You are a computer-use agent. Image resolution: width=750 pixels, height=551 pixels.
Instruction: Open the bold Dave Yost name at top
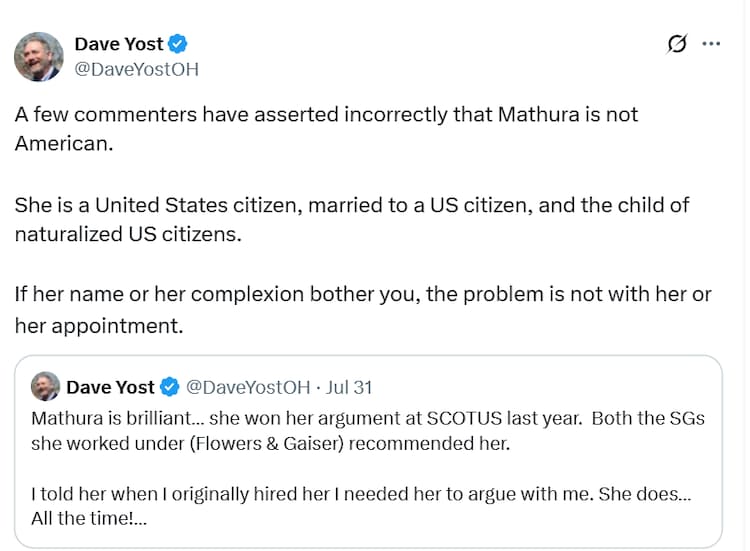pyautogui.click(x=119, y=44)
